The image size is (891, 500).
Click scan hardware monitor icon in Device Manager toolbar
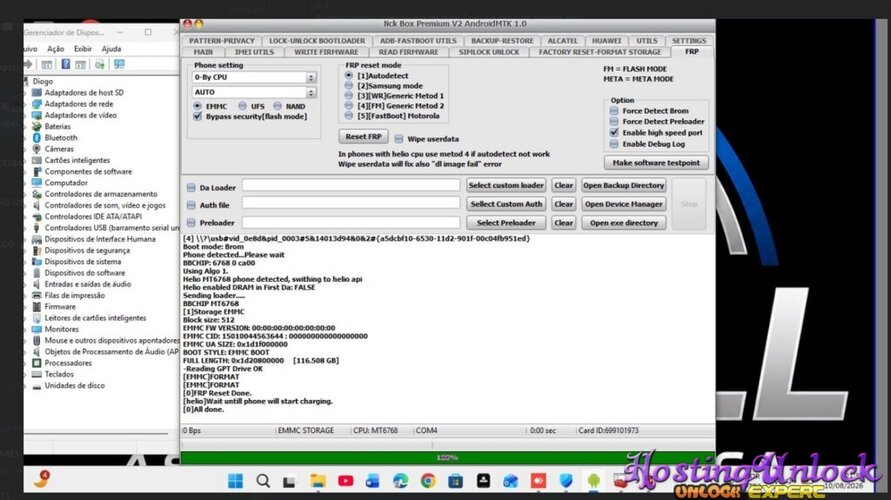(119, 64)
